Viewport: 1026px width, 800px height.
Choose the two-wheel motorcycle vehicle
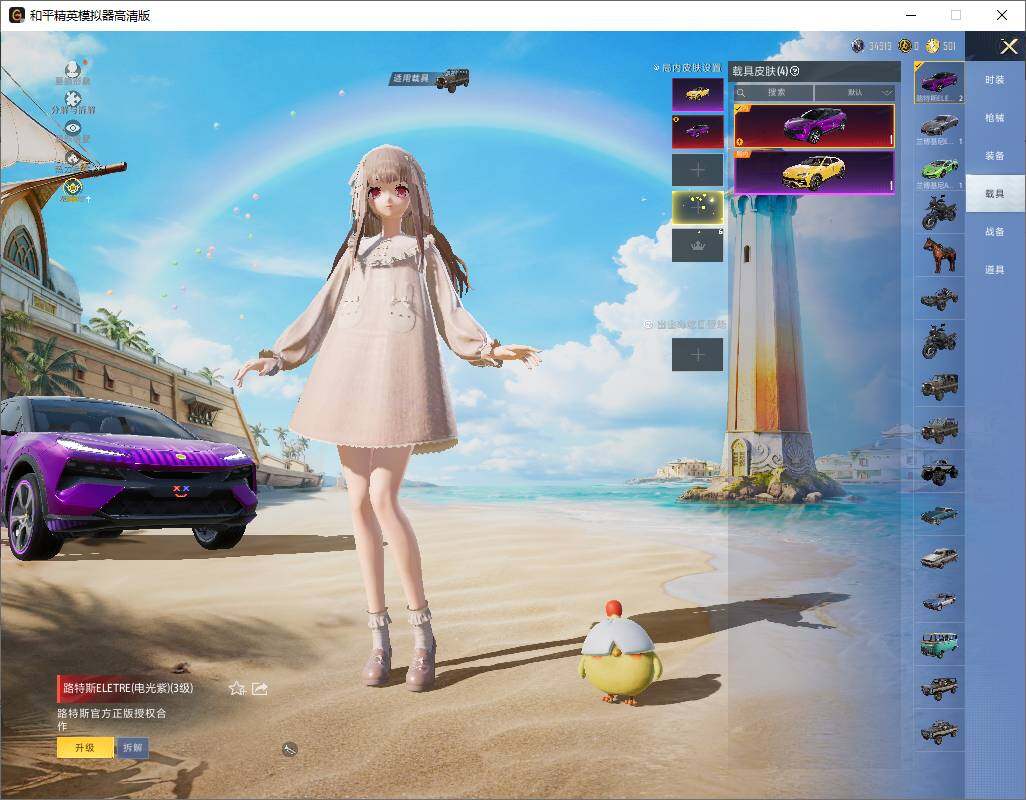click(x=939, y=213)
